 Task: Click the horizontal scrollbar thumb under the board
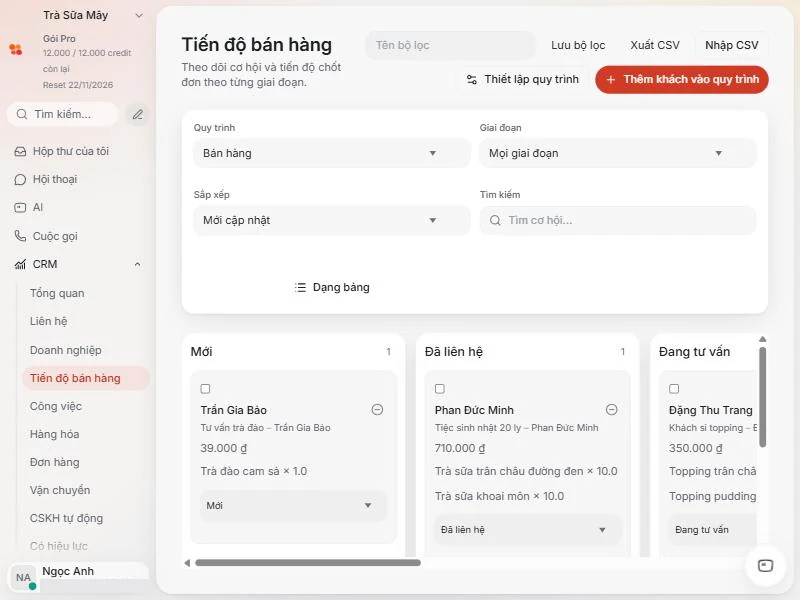(308, 563)
